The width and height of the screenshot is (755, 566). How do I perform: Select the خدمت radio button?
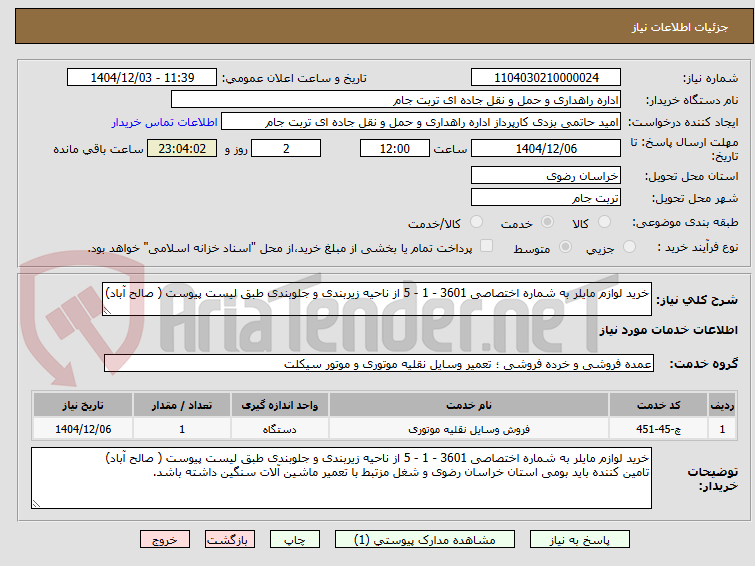point(547,222)
